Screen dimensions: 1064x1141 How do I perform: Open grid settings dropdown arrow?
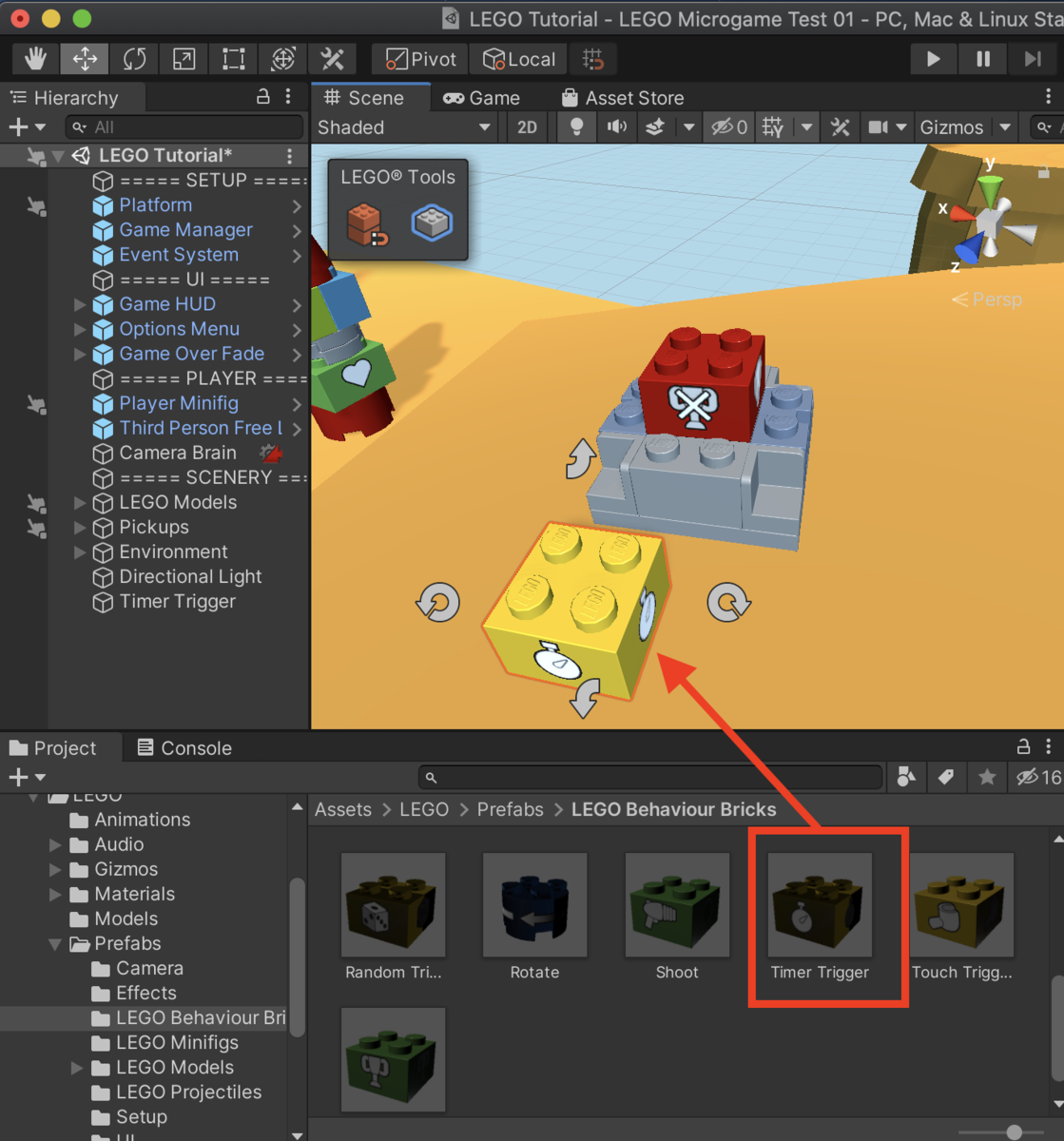point(807,127)
